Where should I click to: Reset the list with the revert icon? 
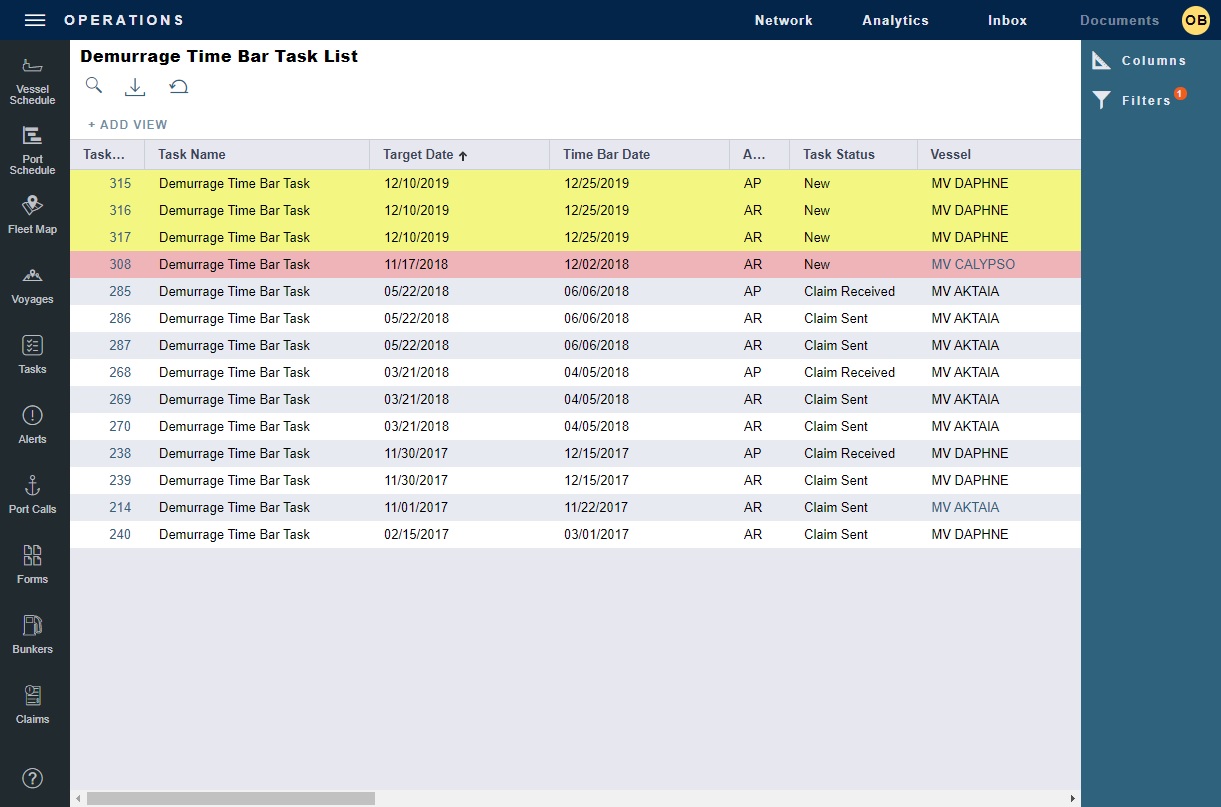coord(178,86)
